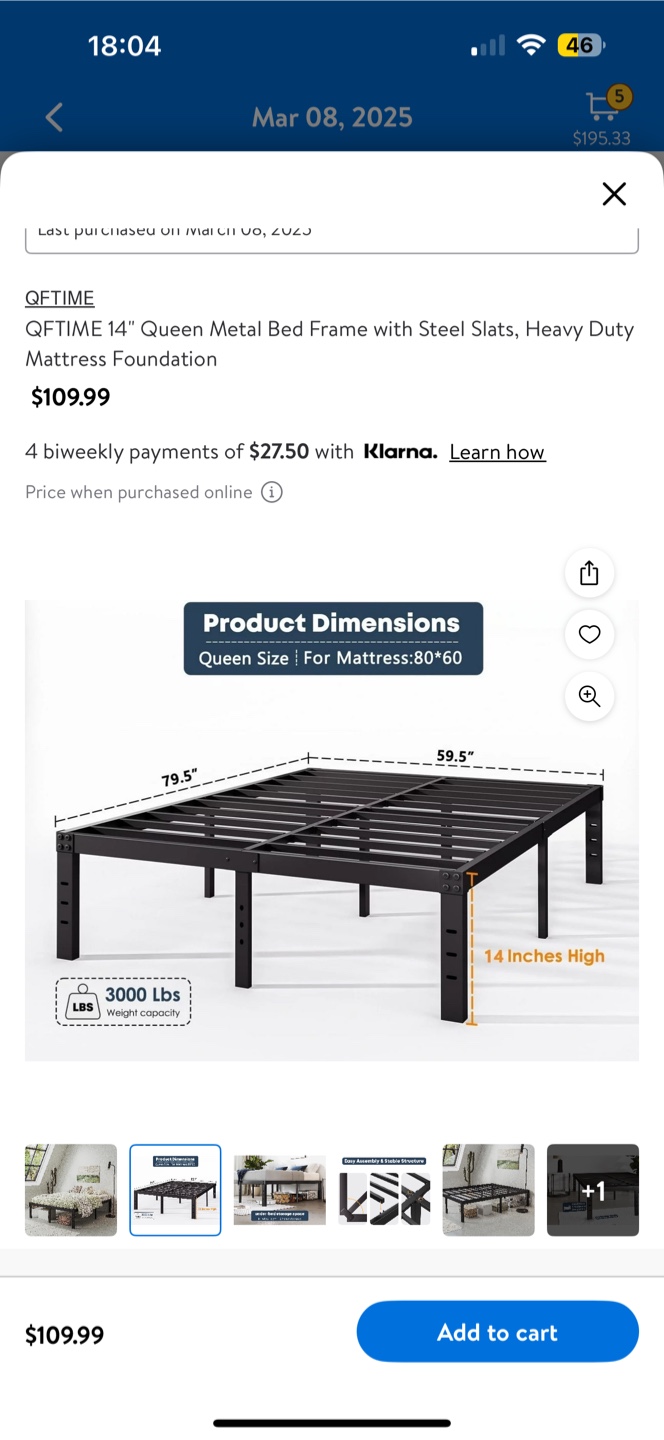Screen dimensions: 664x1440
Task: Tap the product title text
Action: 330,344
